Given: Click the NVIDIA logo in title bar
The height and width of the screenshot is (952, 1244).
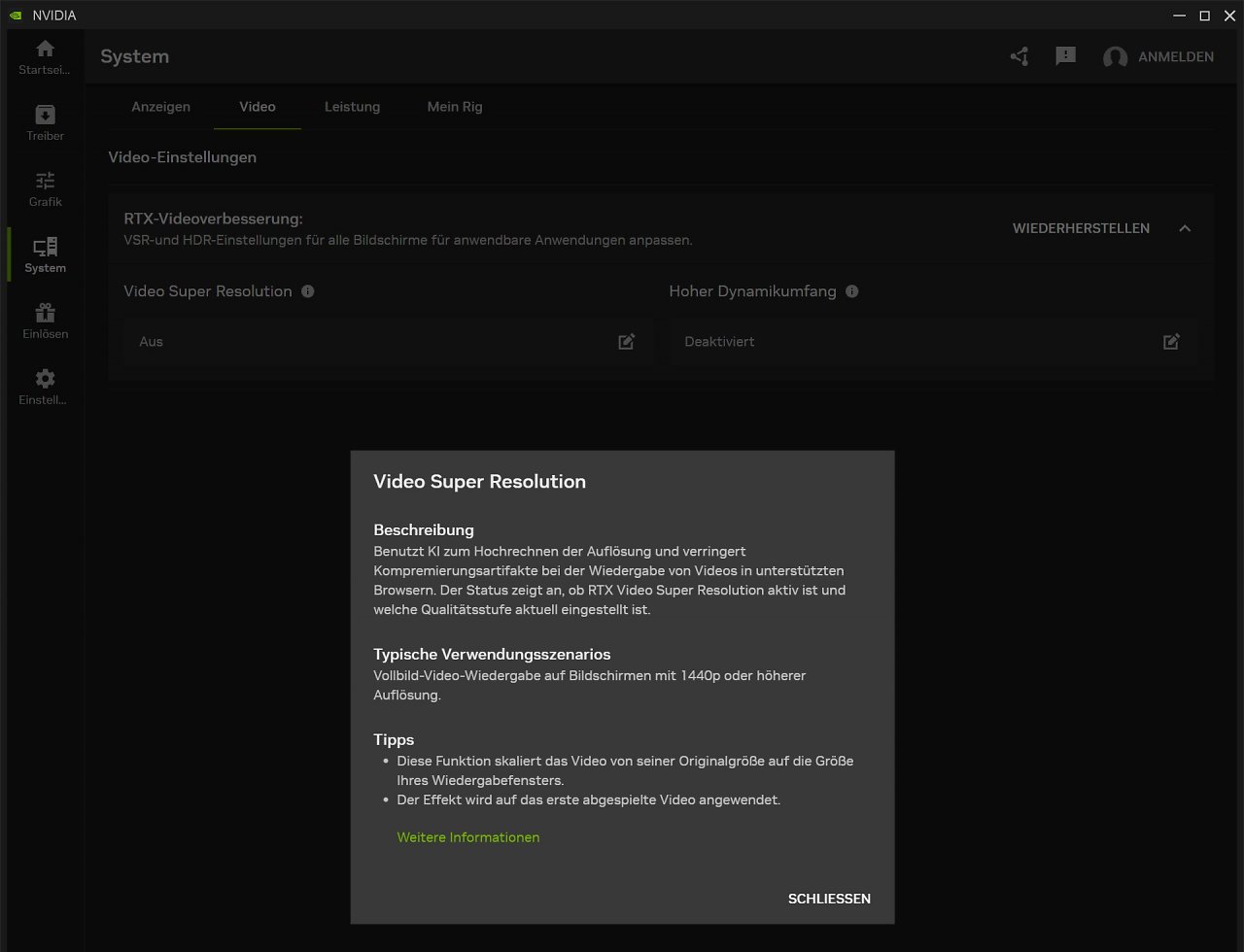Looking at the screenshot, I should [15, 16].
